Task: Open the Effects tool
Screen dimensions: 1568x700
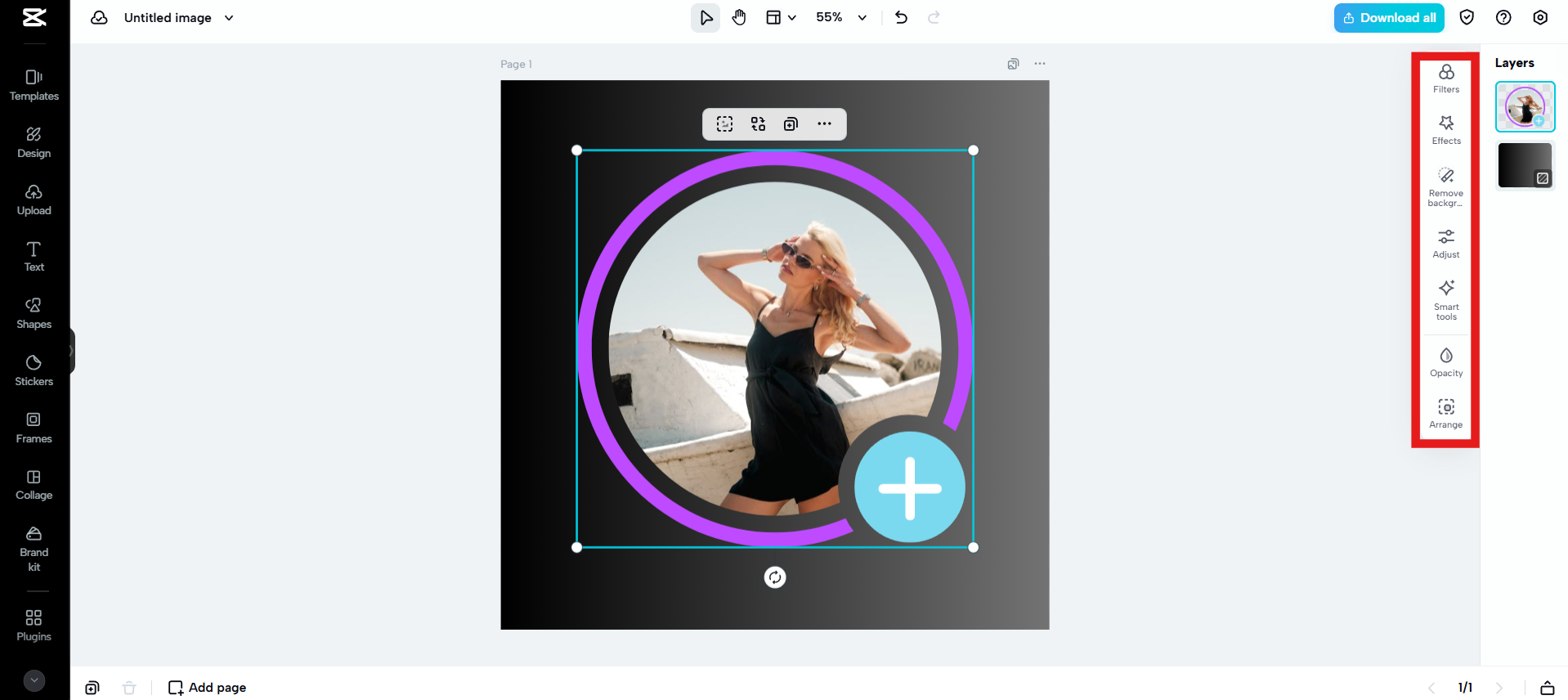Action: click(x=1446, y=130)
